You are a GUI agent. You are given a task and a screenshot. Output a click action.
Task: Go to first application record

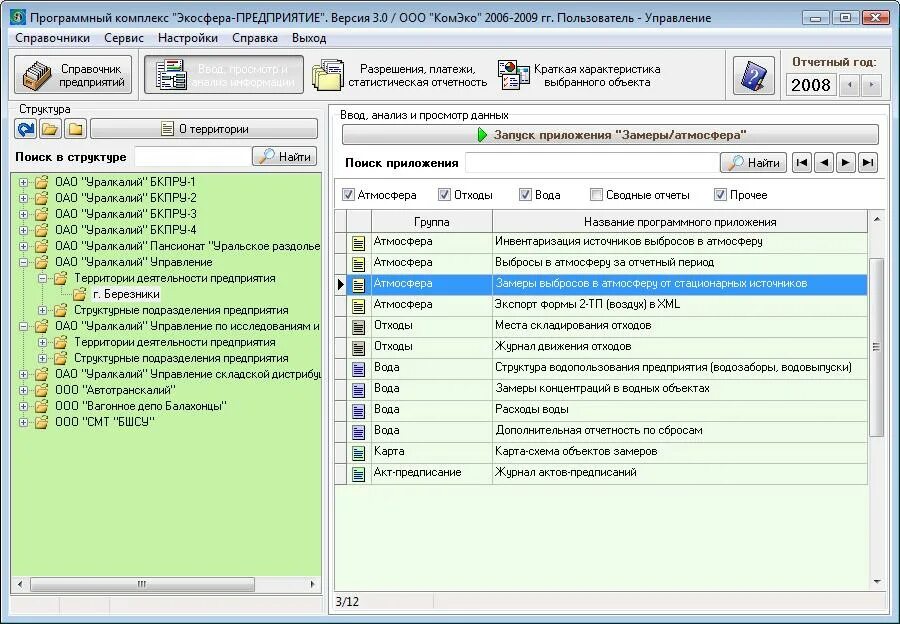[x=802, y=163]
